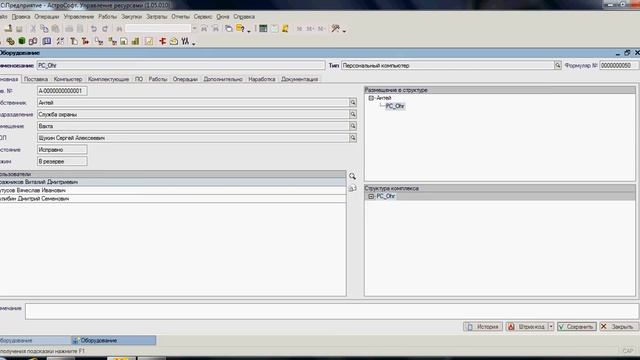
Task: Click the envelope icon in second toolbar
Action: click(x=174, y=41)
